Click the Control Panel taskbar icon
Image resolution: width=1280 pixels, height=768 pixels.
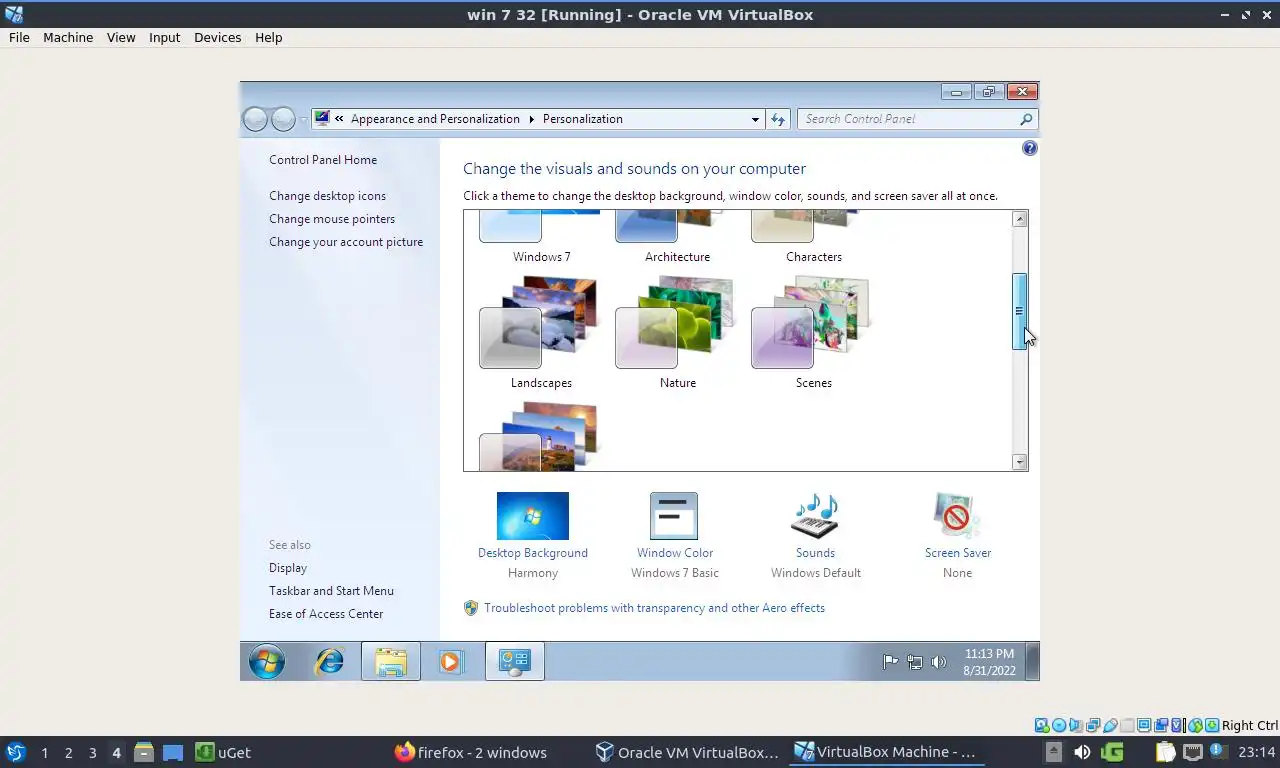click(514, 661)
